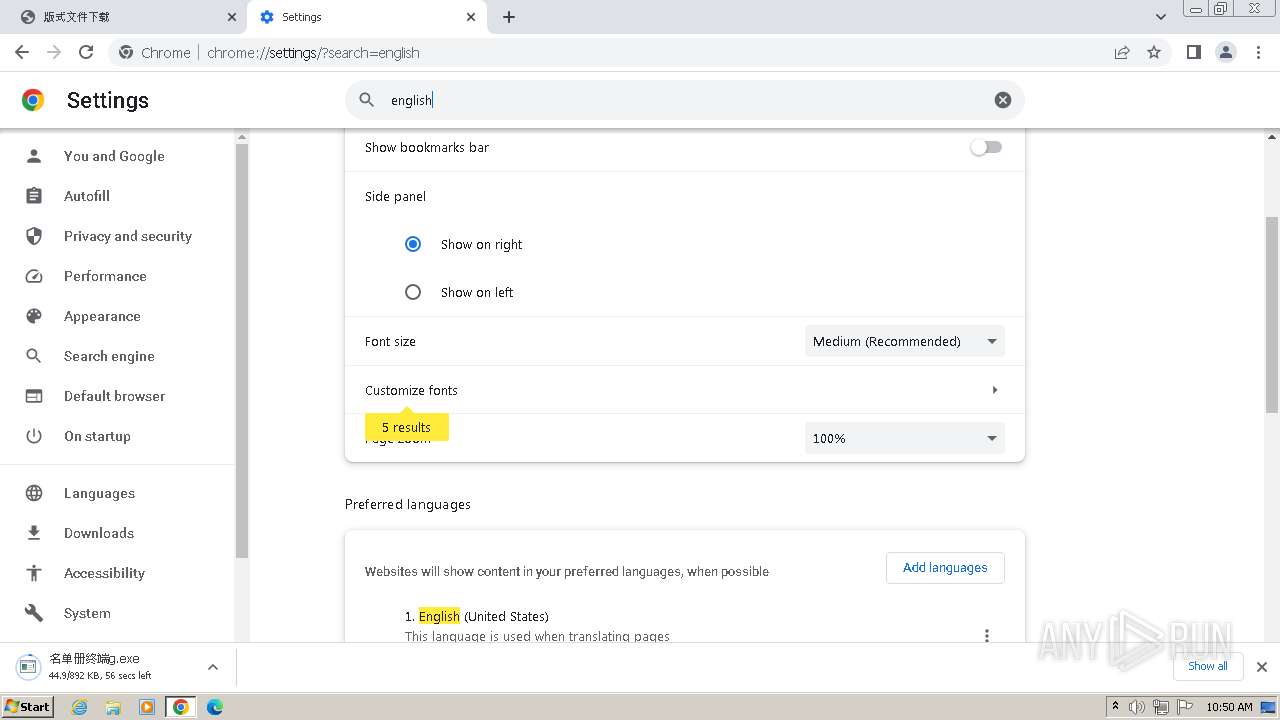
Task: Open the side panel icon
Action: 1193,52
